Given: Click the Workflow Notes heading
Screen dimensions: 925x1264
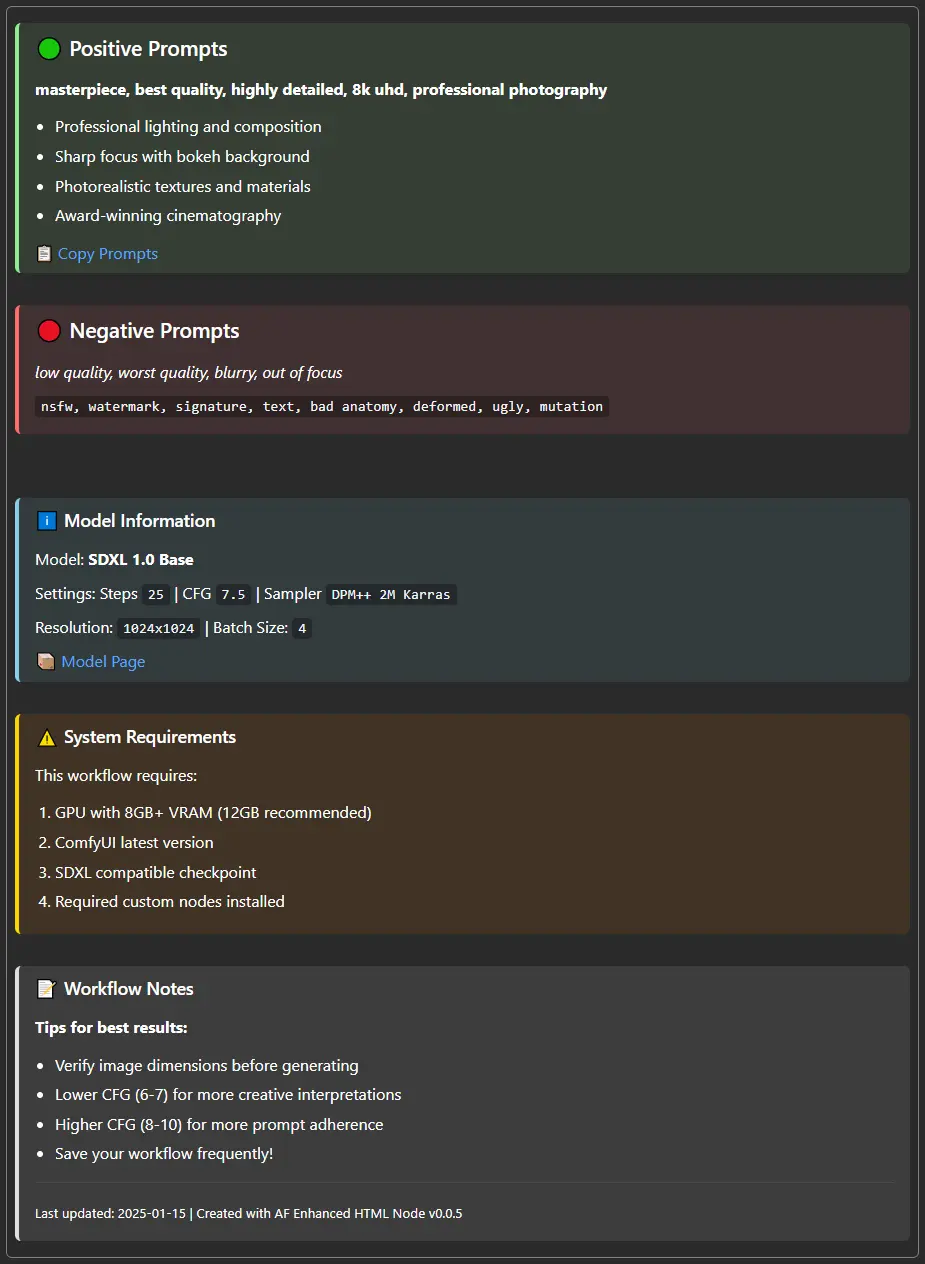Looking at the screenshot, I should pos(129,989).
